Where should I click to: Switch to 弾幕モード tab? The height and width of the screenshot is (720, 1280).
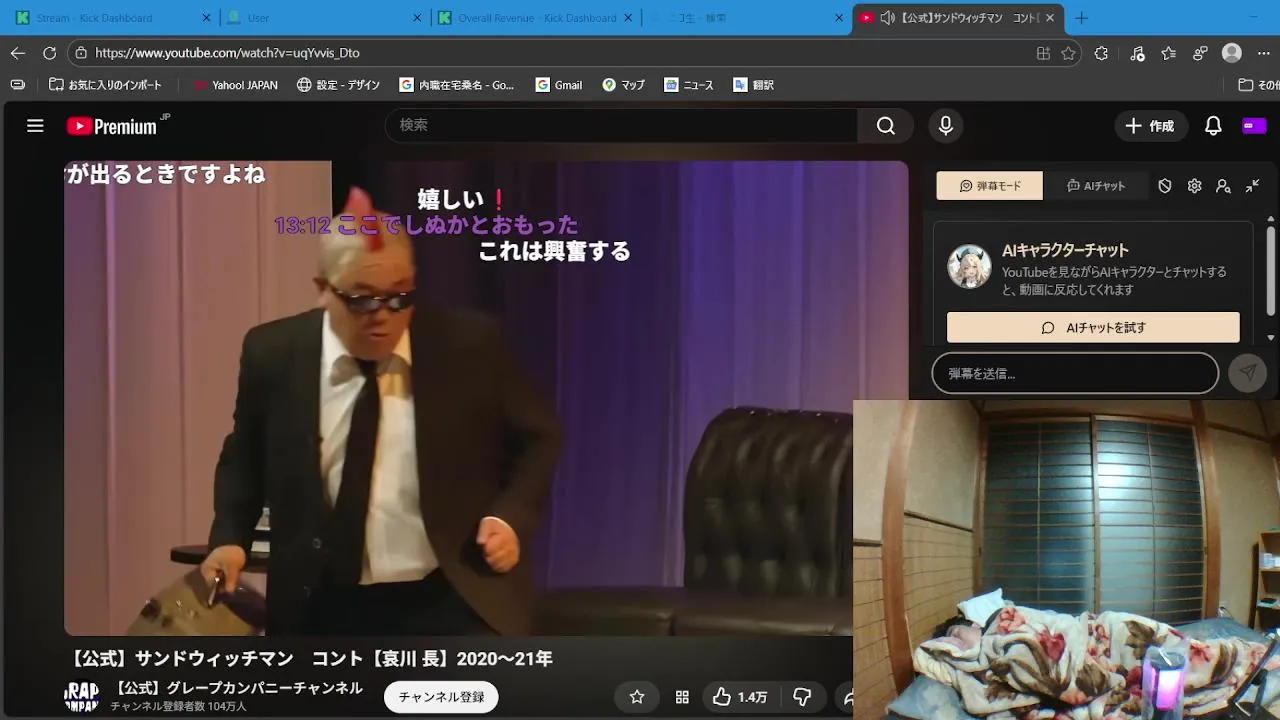click(x=990, y=186)
